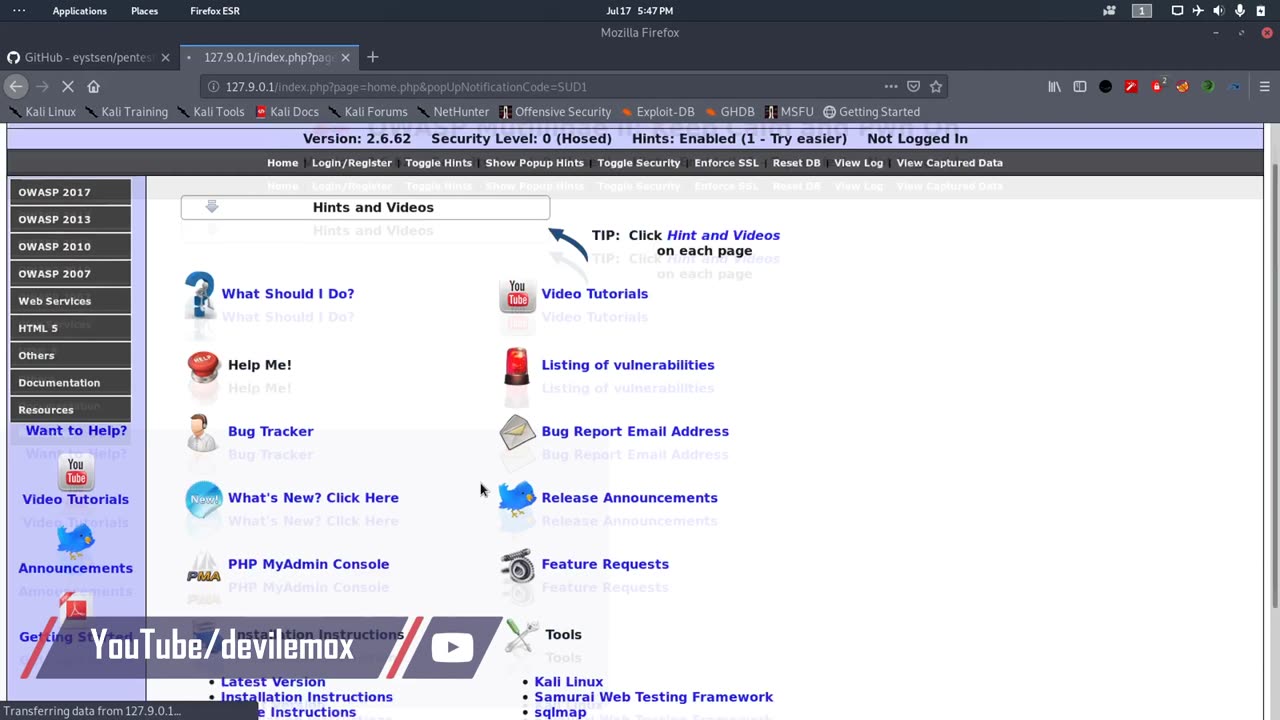Click the Twitter bird icon beside Release Announcements

click(x=516, y=497)
